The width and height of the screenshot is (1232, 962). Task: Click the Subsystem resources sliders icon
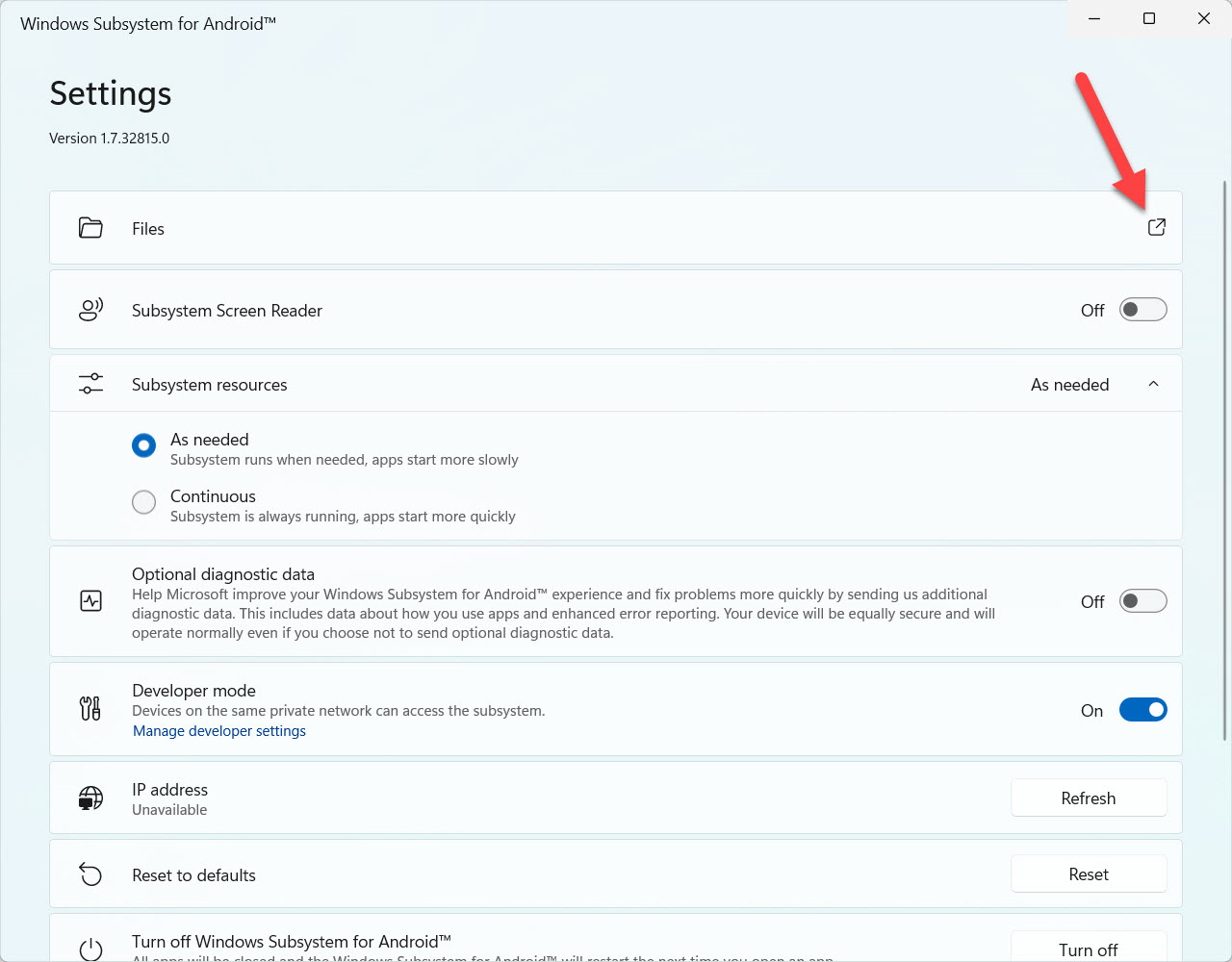tap(90, 384)
